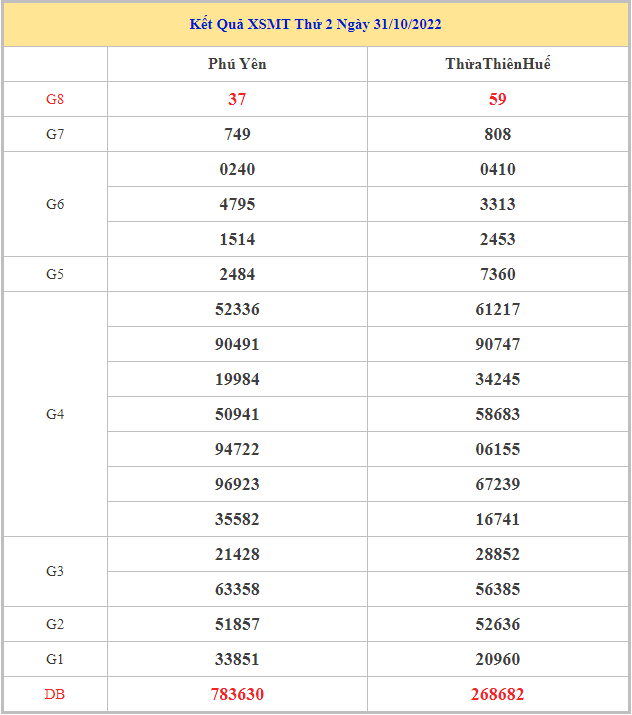Select the number 63358 in G3
This screenshot has width=632, height=715.
(x=237, y=589)
